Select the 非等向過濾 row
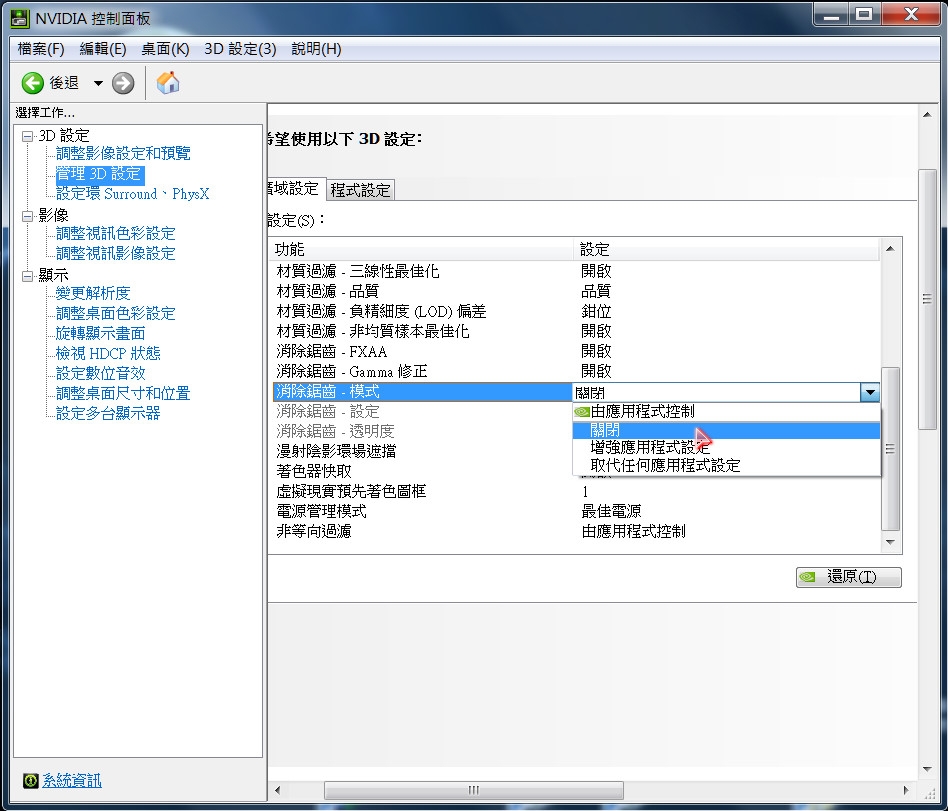948x811 pixels. point(576,531)
